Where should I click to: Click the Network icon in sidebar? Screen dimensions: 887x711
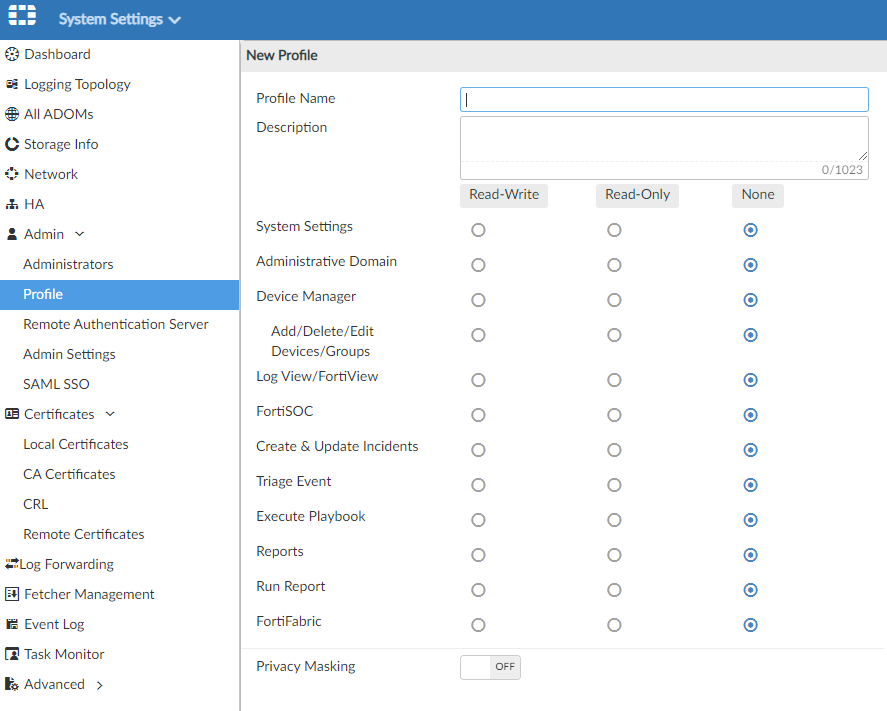(x=12, y=174)
